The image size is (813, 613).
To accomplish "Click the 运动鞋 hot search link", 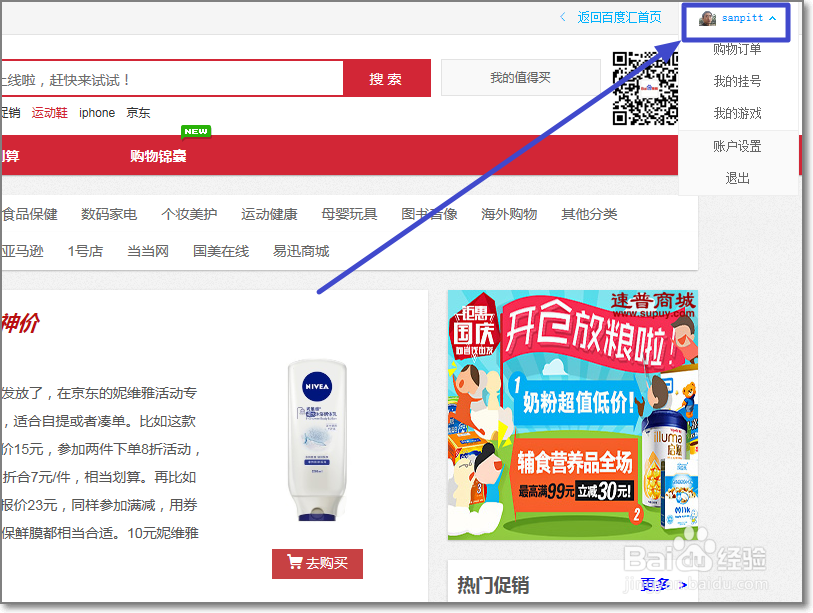I will click(x=49, y=113).
